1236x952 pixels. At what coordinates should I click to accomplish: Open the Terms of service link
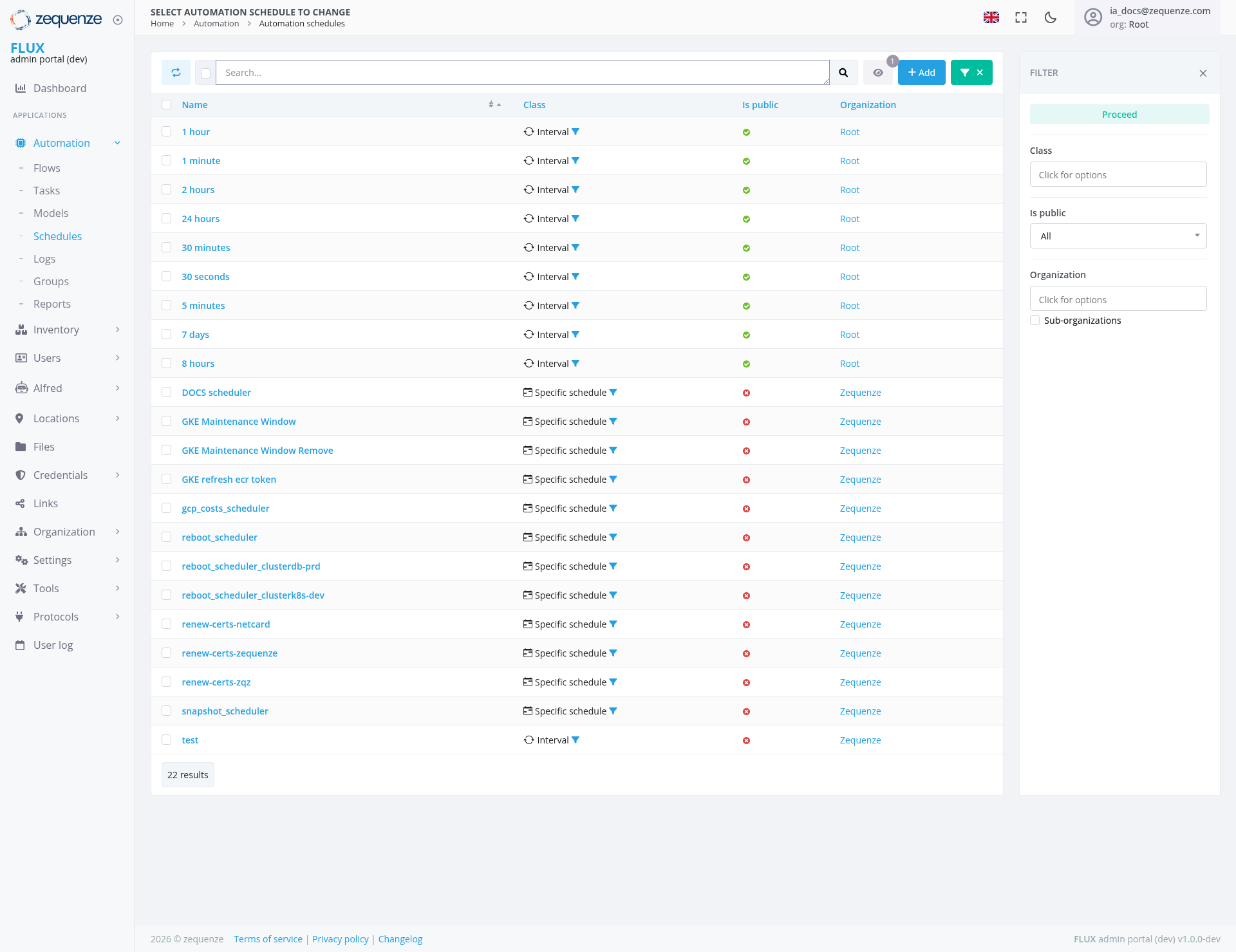coord(268,939)
